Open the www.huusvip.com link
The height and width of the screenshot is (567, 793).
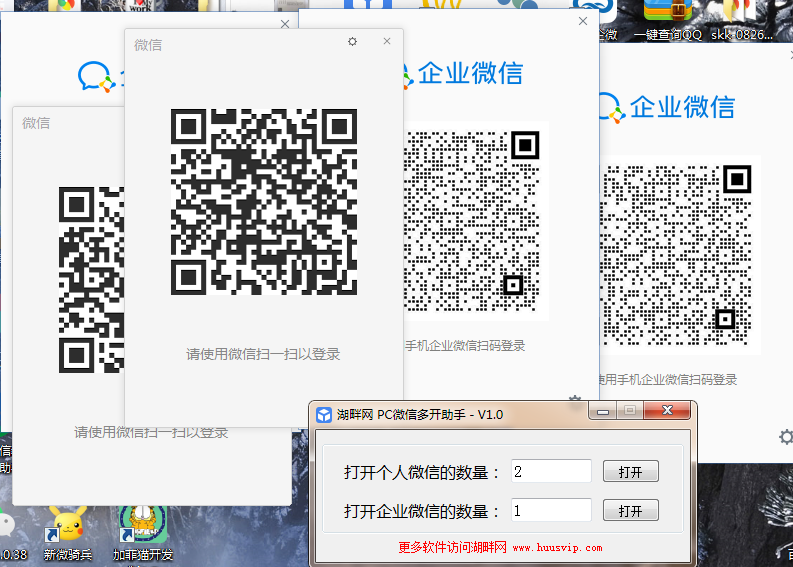click(557, 547)
